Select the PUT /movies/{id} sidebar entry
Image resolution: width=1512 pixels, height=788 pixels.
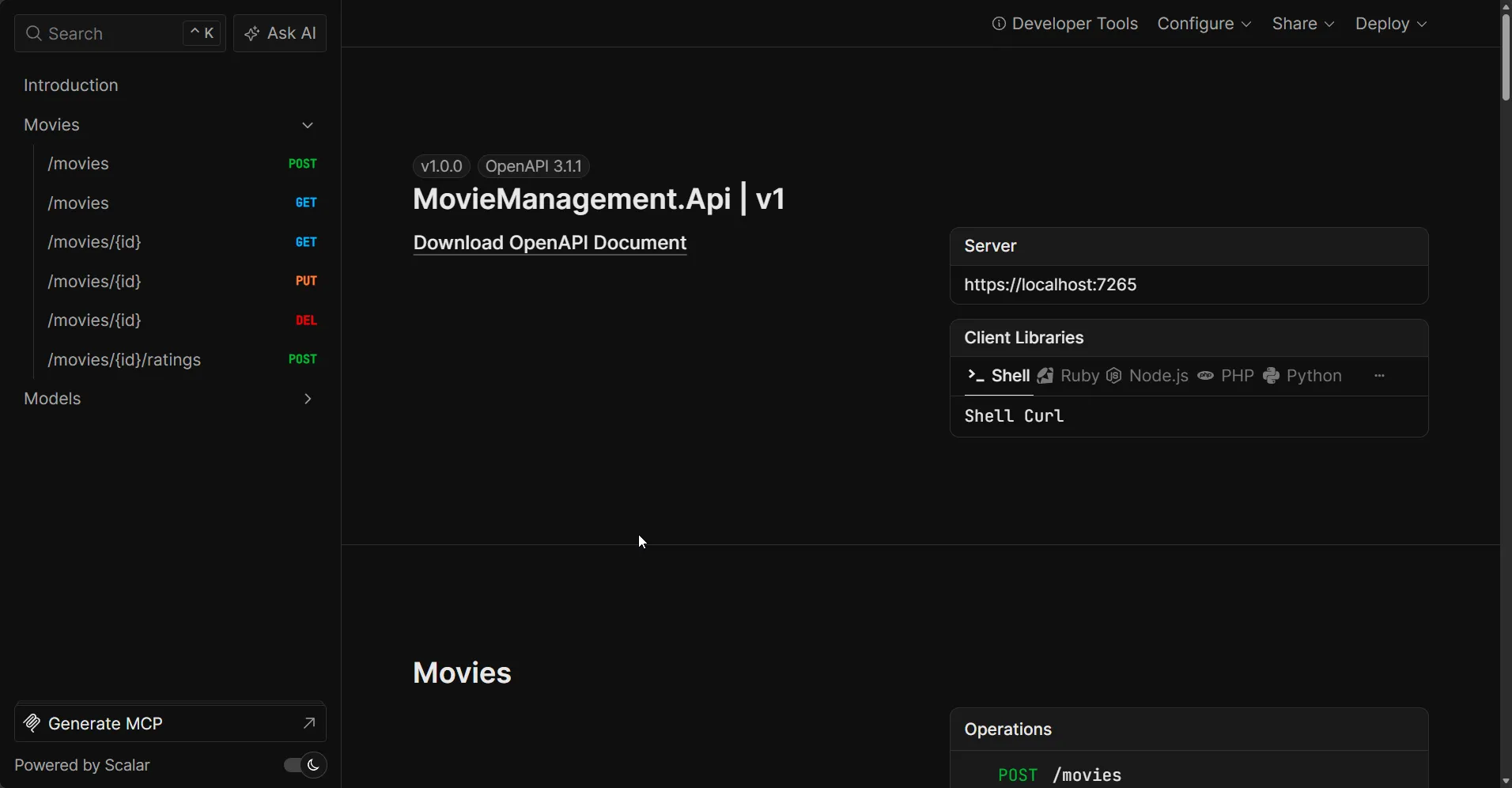(182, 281)
